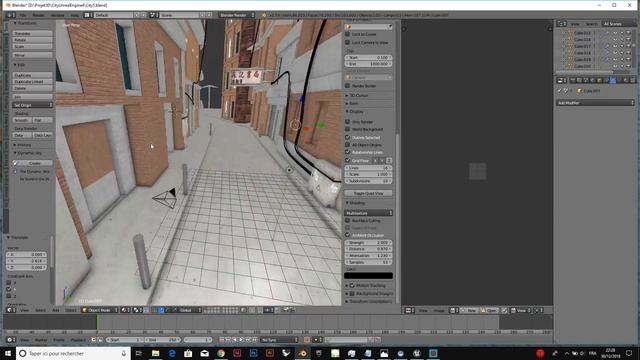Open outliner View menu

pyautogui.click(x=575, y=24)
